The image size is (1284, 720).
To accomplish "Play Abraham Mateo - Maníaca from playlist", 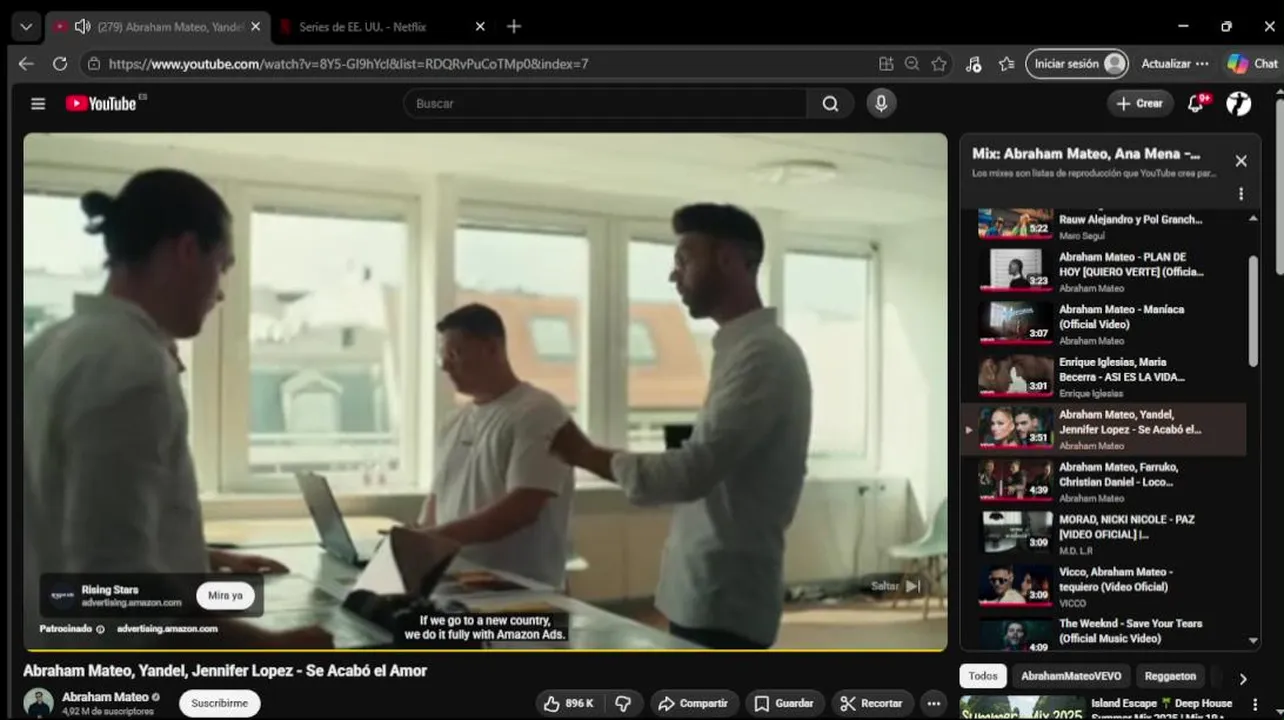I will (1105, 324).
